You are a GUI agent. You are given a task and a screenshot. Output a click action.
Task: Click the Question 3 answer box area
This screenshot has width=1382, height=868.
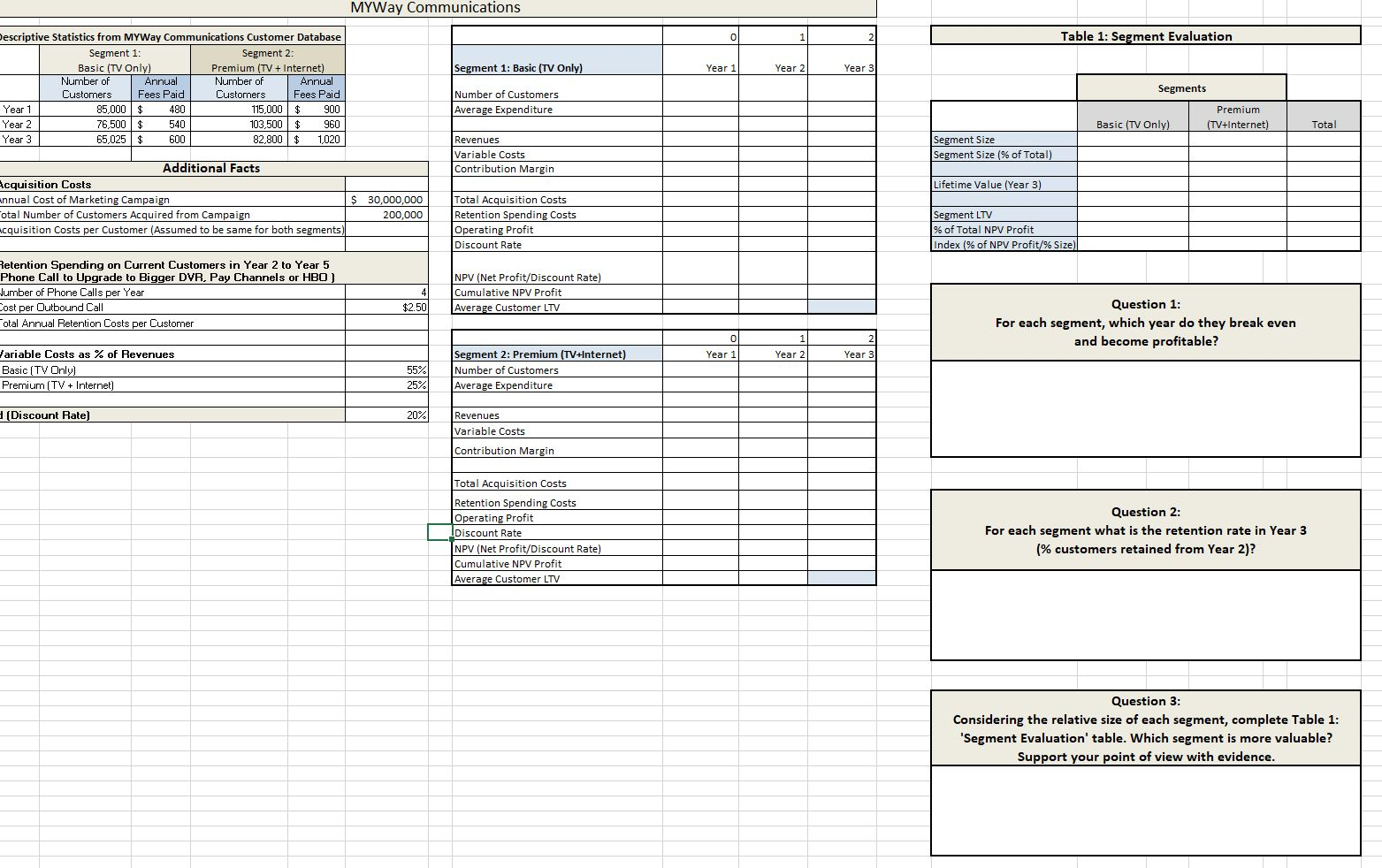point(1145,809)
